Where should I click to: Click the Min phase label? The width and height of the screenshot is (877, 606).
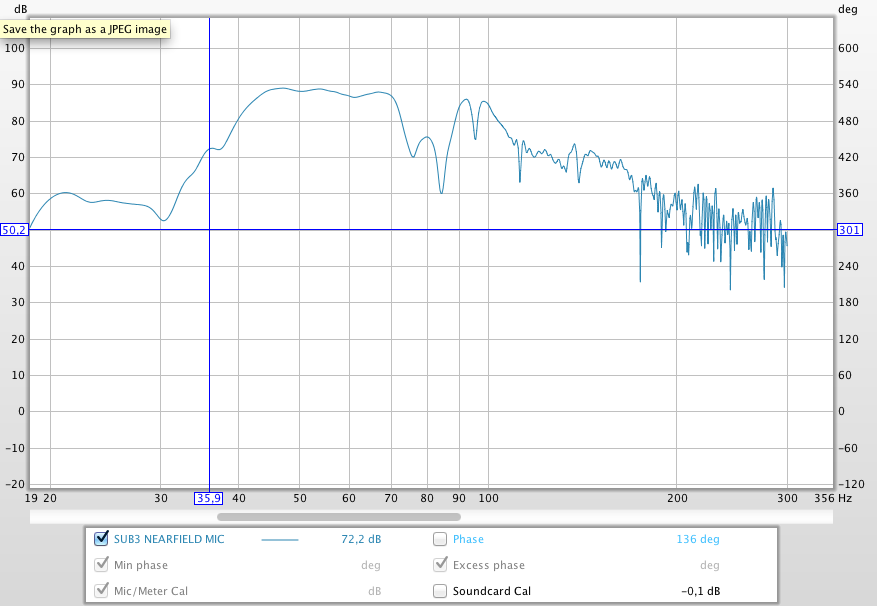pos(141,565)
